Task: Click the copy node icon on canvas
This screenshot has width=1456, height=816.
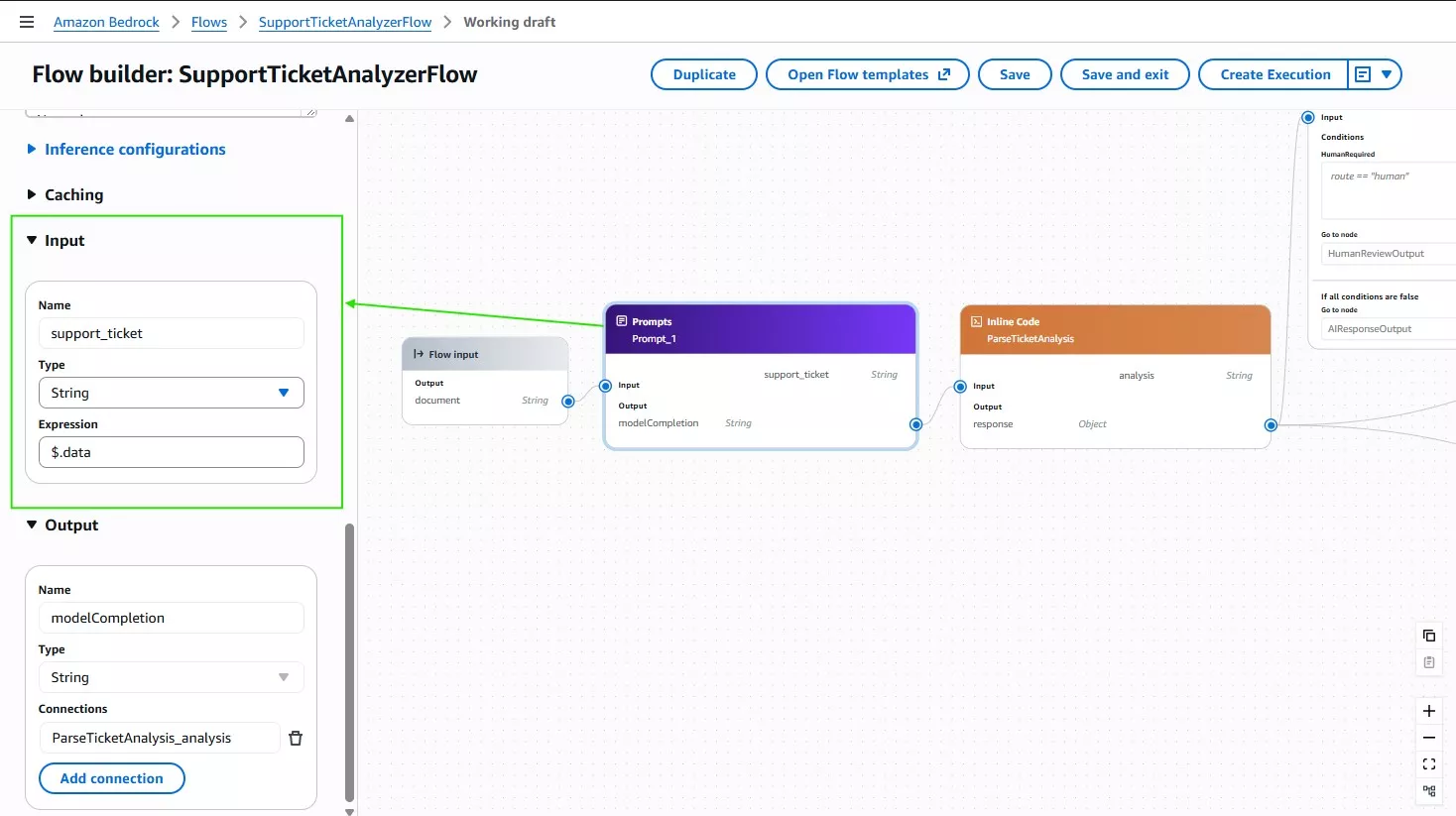Action: 1429,636
